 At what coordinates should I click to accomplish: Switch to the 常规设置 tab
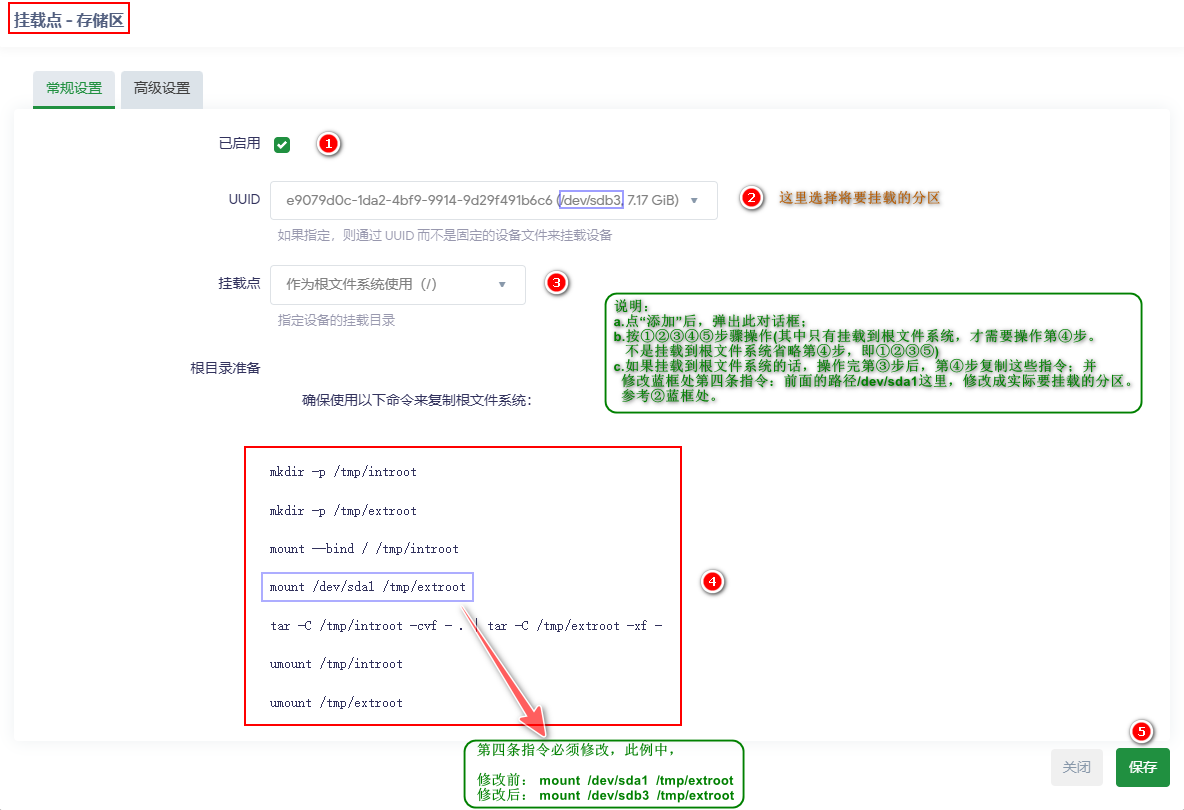74,88
